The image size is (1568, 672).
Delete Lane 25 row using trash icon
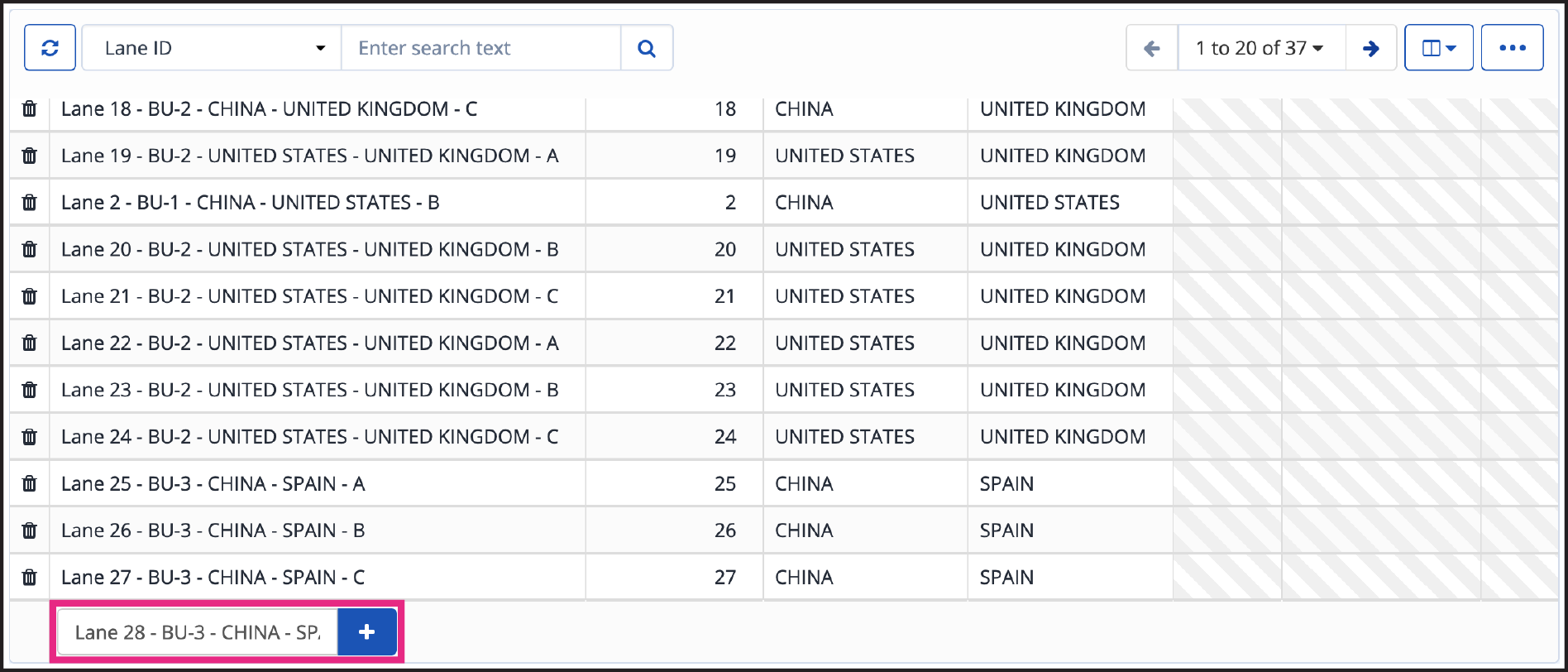click(x=30, y=483)
